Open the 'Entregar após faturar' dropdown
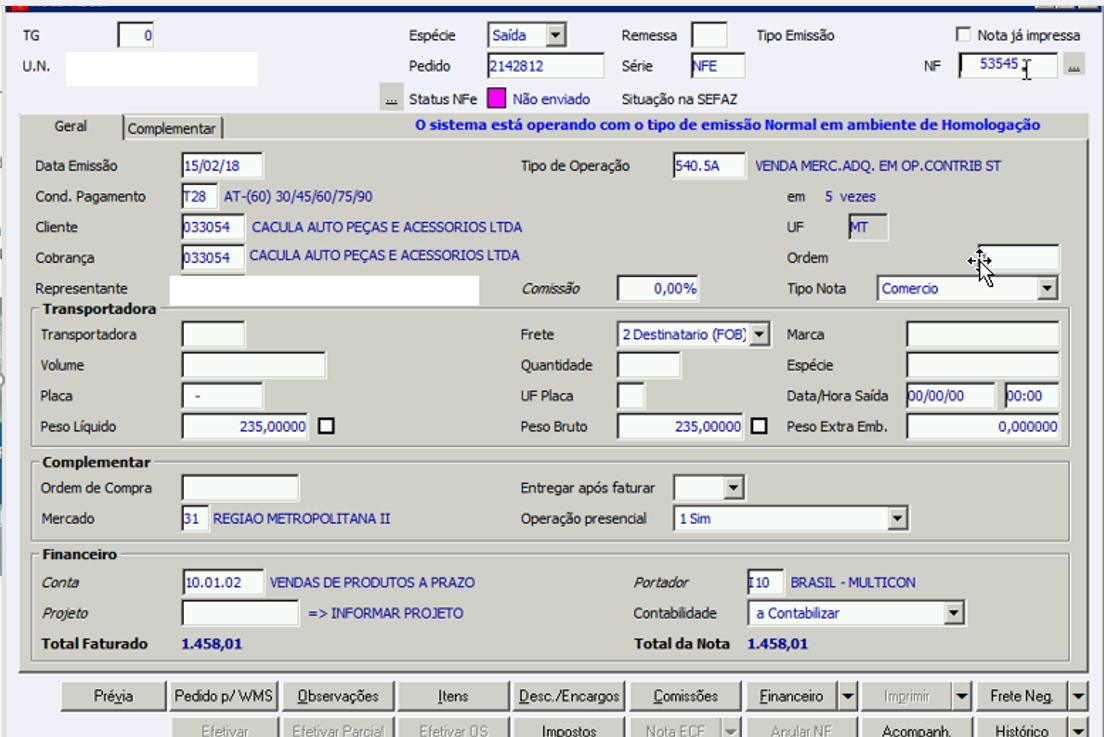 click(733, 487)
